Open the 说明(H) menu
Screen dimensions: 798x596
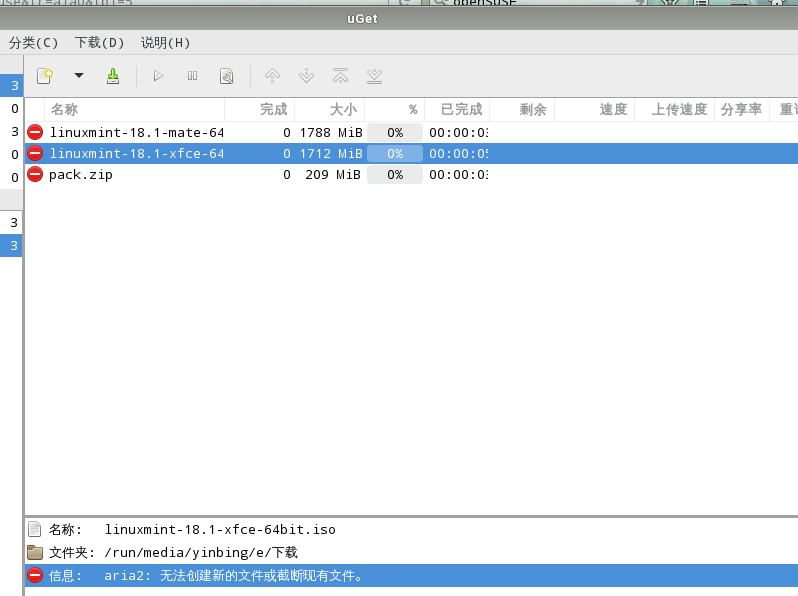(165, 43)
